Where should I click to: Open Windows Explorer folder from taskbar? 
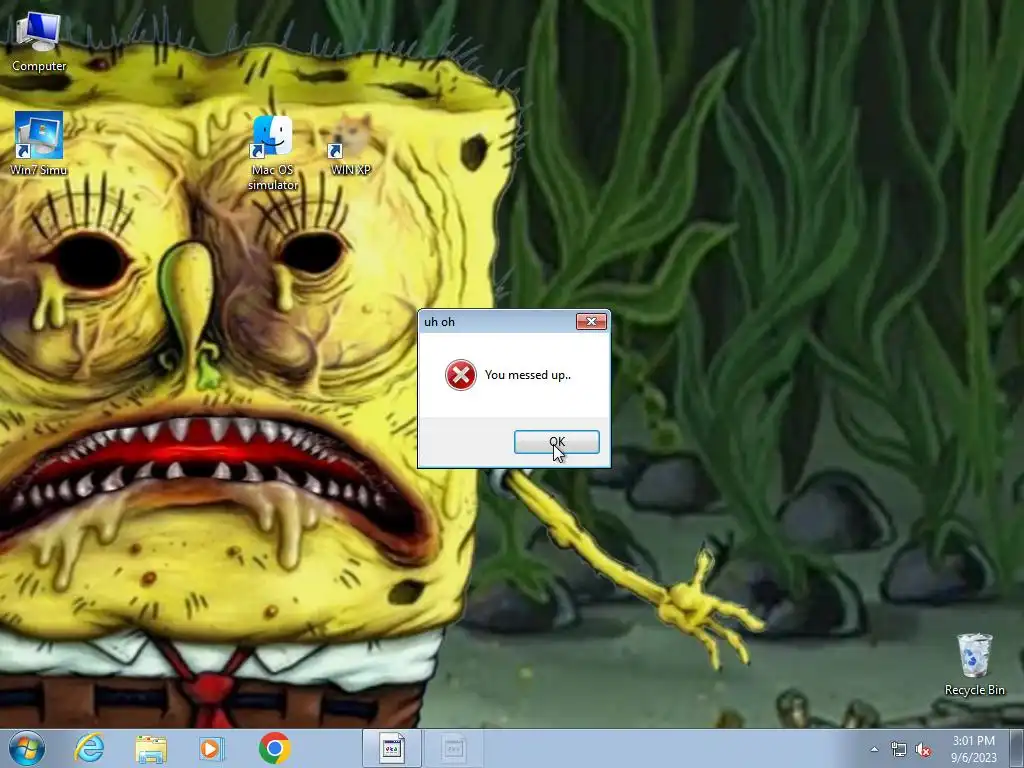151,748
